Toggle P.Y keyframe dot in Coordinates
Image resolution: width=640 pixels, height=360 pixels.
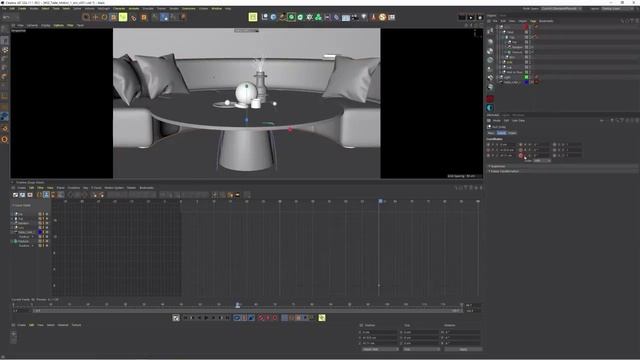click(x=488, y=150)
